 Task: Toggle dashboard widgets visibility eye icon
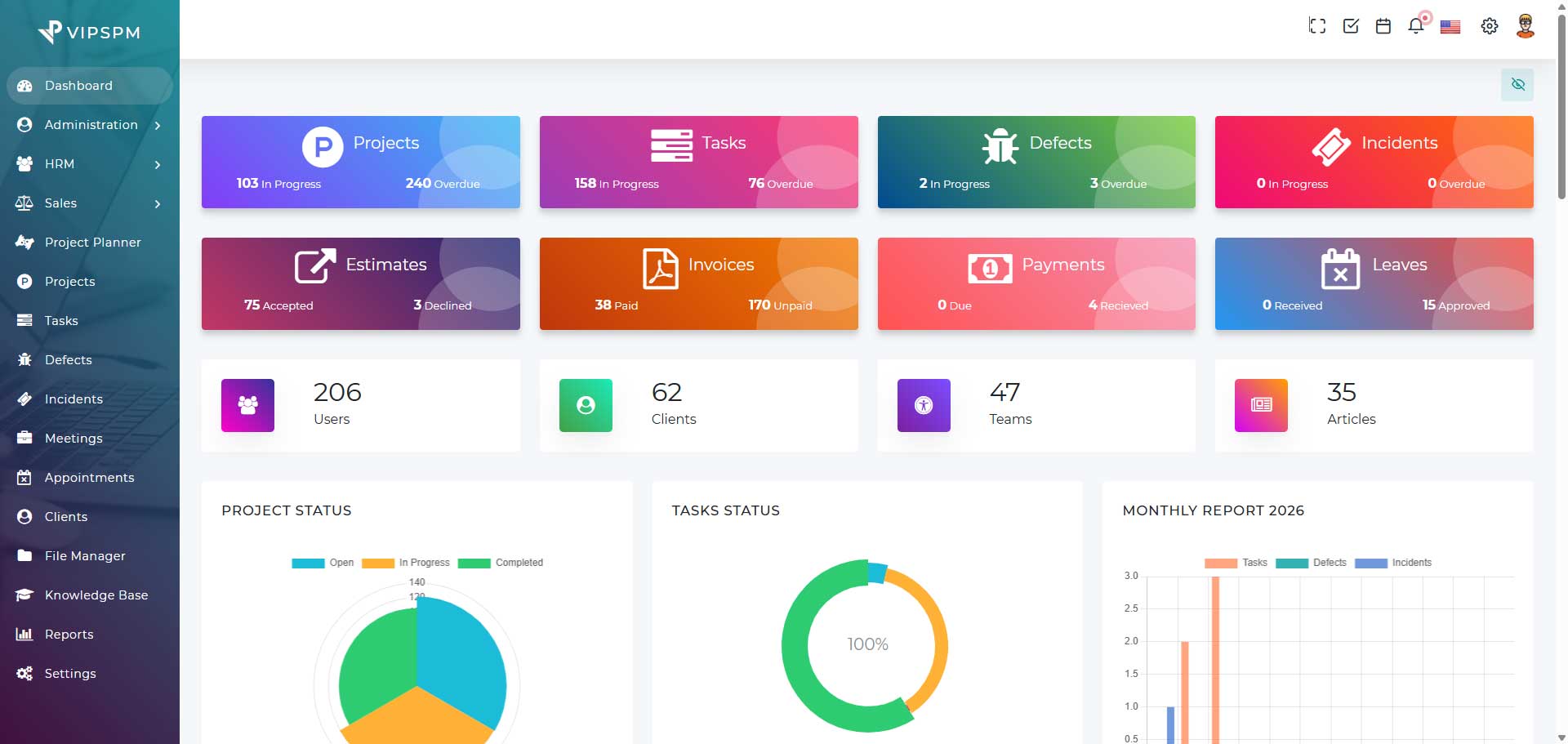(x=1517, y=85)
